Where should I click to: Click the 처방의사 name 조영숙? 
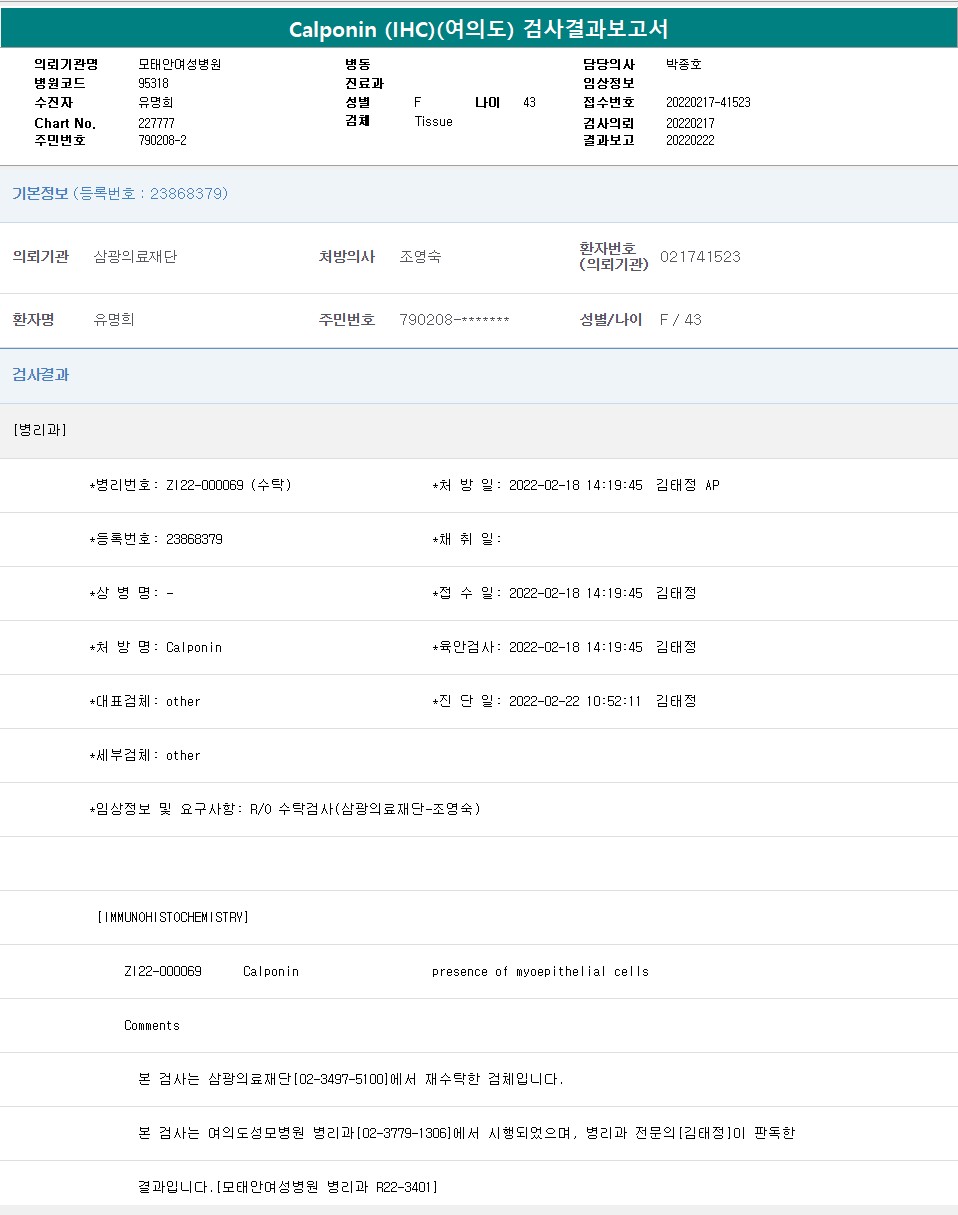420,257
